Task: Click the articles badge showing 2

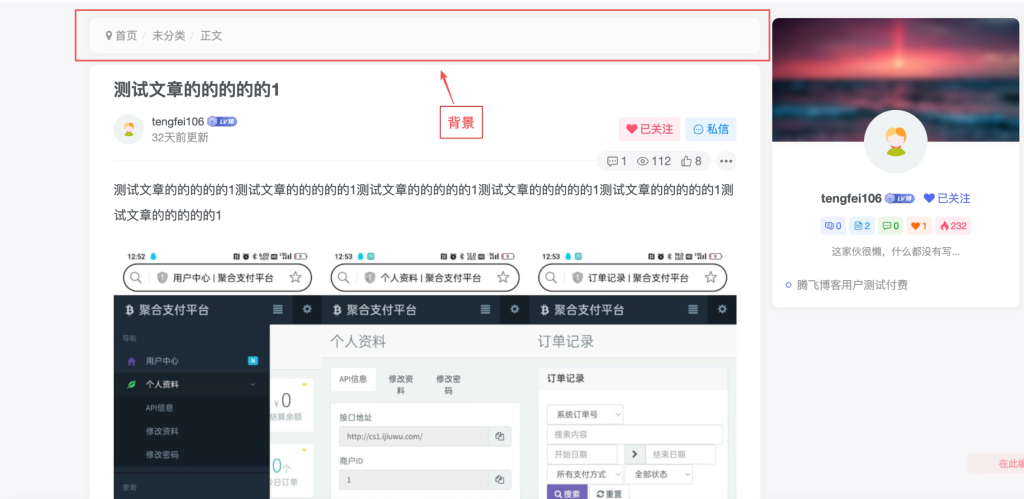Action: point(862,226)
